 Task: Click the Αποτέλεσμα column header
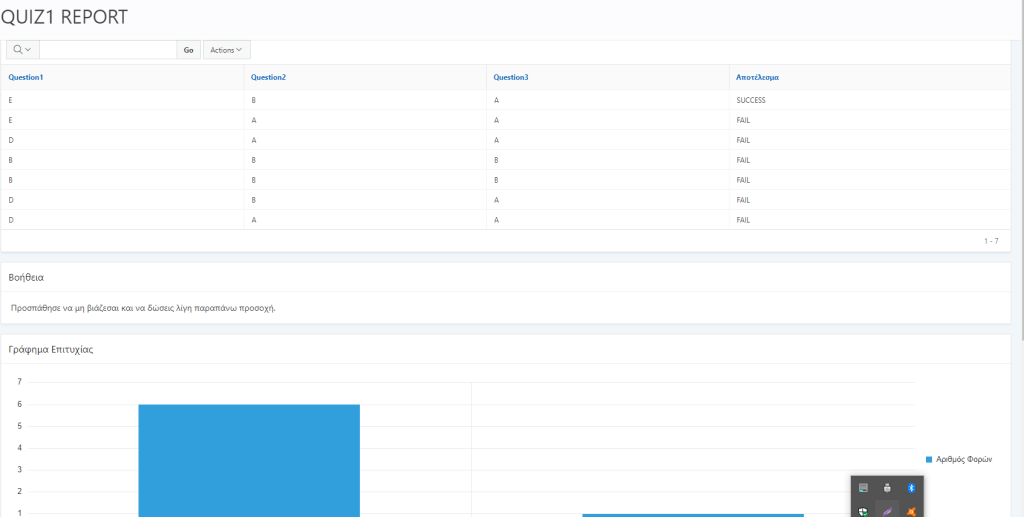[x=757, y=77]
